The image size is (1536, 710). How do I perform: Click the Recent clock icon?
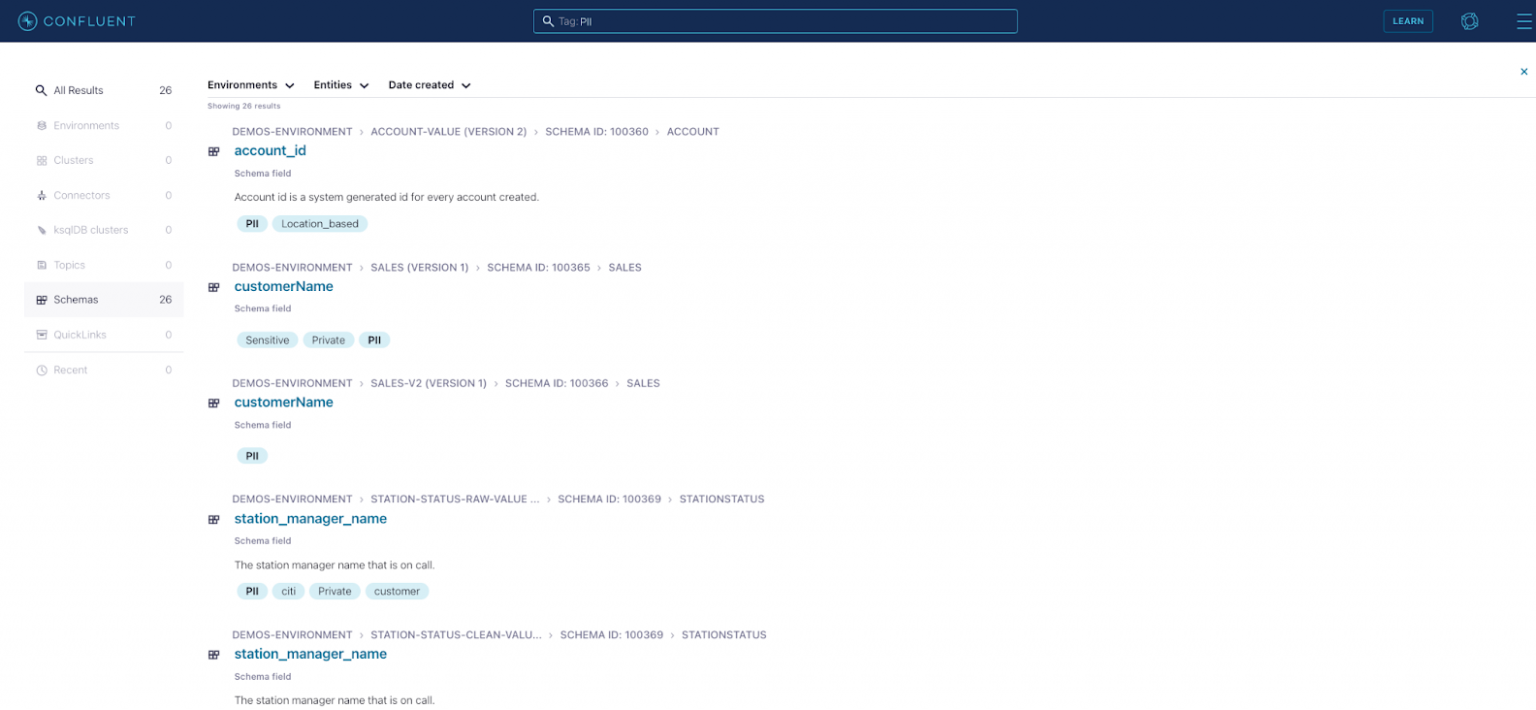pyautogui.click(x=42, y=371)
